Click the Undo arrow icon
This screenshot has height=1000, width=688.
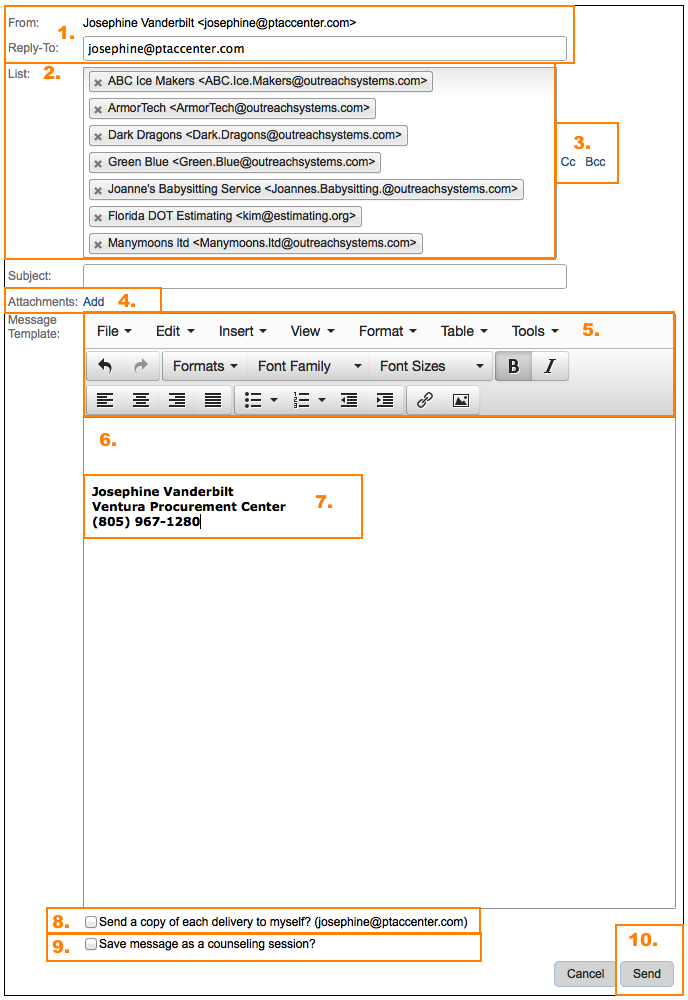coord(105,366)
